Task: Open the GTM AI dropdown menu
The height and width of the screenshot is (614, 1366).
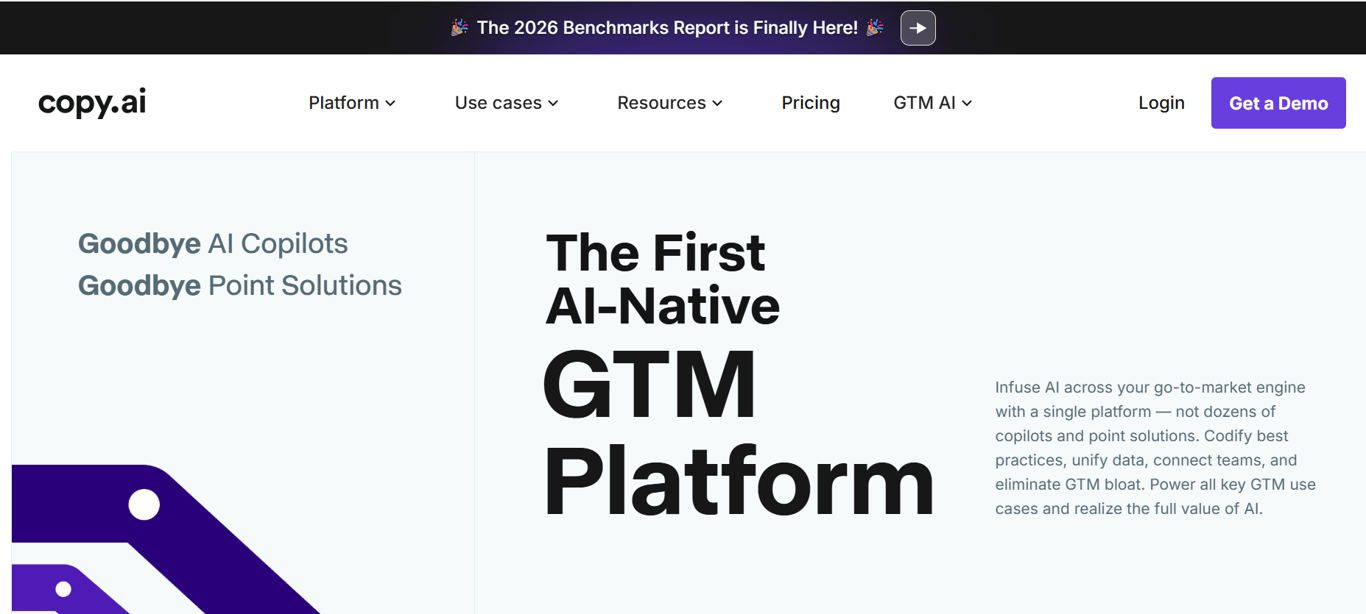Action: [x=933, y=103]
